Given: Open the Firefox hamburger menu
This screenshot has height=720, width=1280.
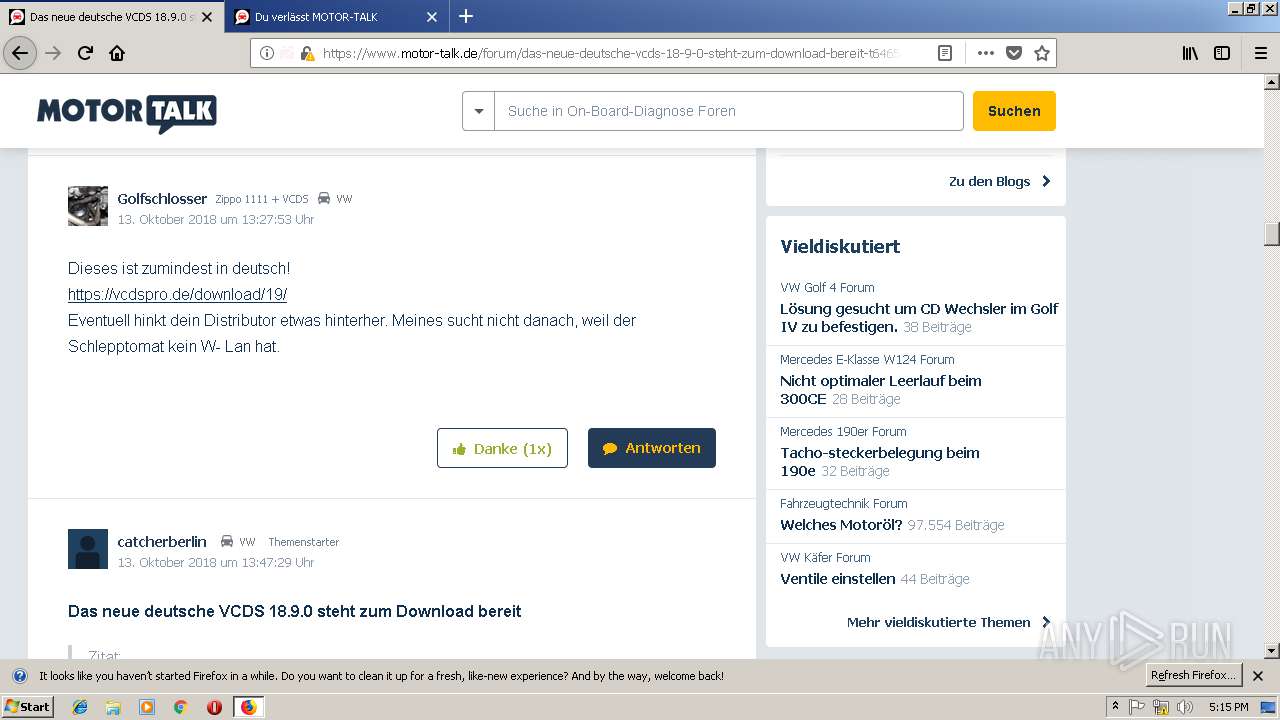Looking at the screenshot, I should 1260,53.
